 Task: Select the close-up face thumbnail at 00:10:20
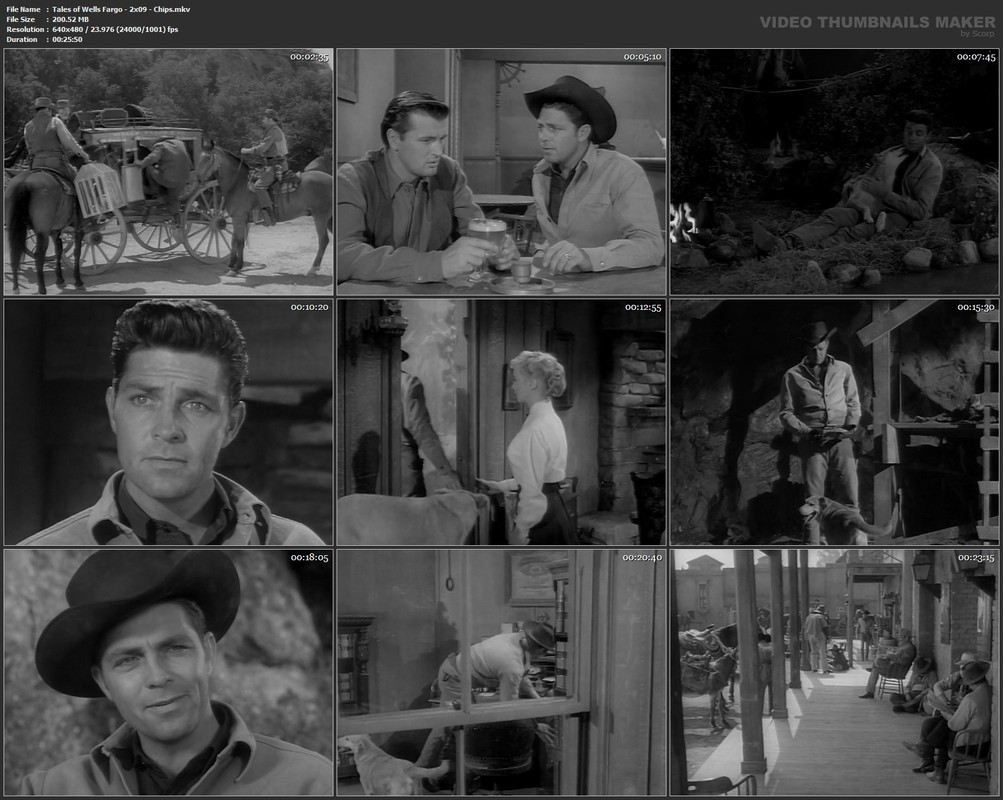[x=168, y=422]
